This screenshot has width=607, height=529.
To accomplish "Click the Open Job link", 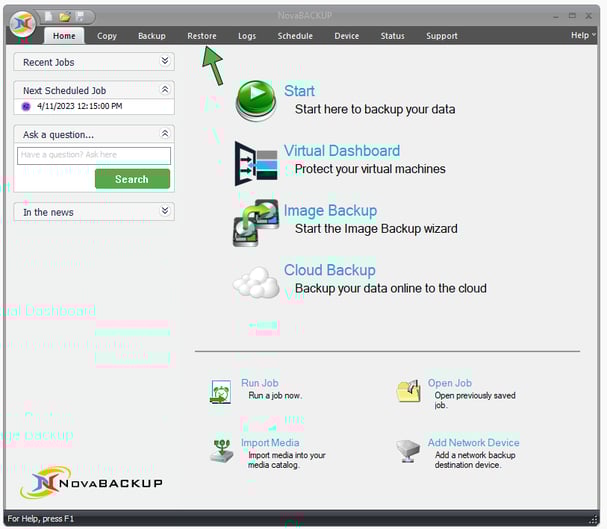I will tap(449, 383).
